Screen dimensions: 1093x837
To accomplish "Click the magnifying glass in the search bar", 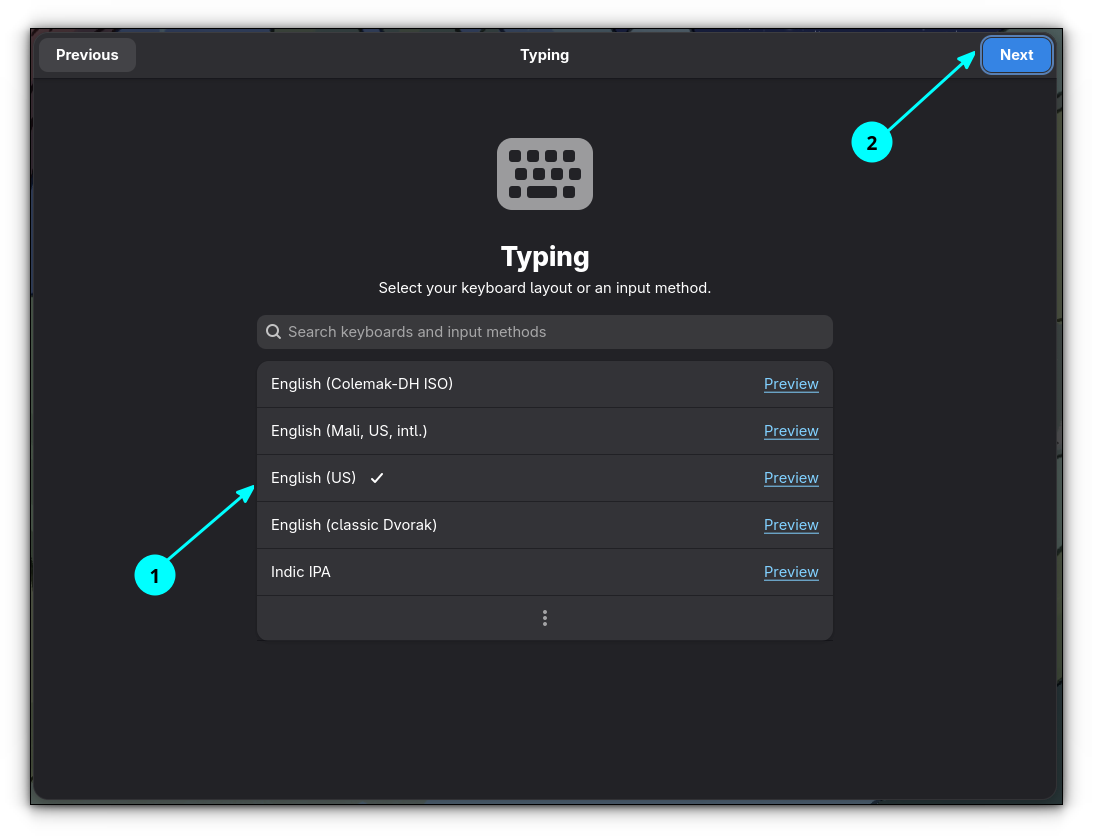I will [273, 331].
